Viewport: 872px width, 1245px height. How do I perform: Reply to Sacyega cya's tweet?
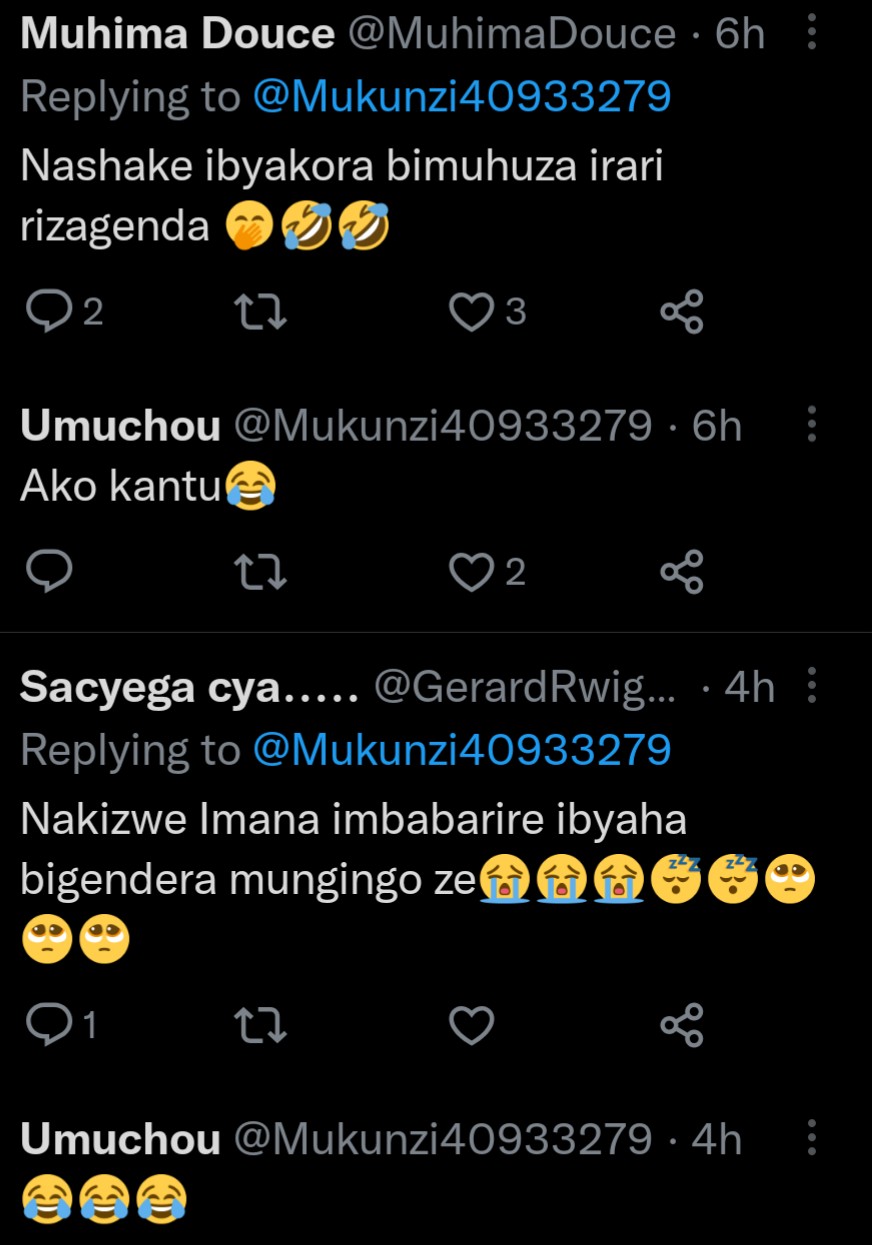pos(47,1026)
